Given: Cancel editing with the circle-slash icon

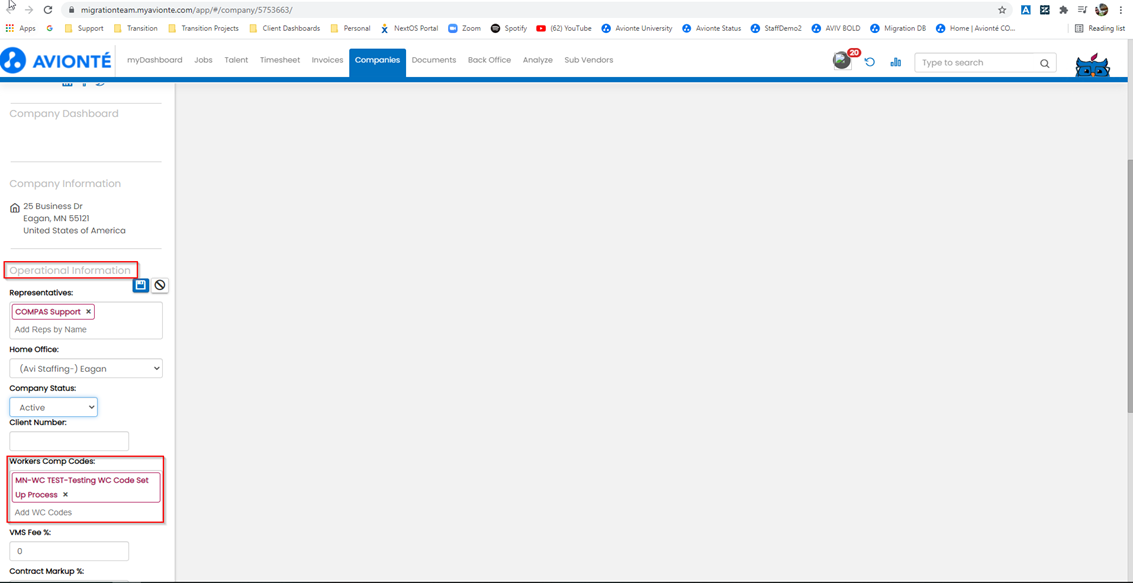Looking at the screenshot, I should 159,285.
